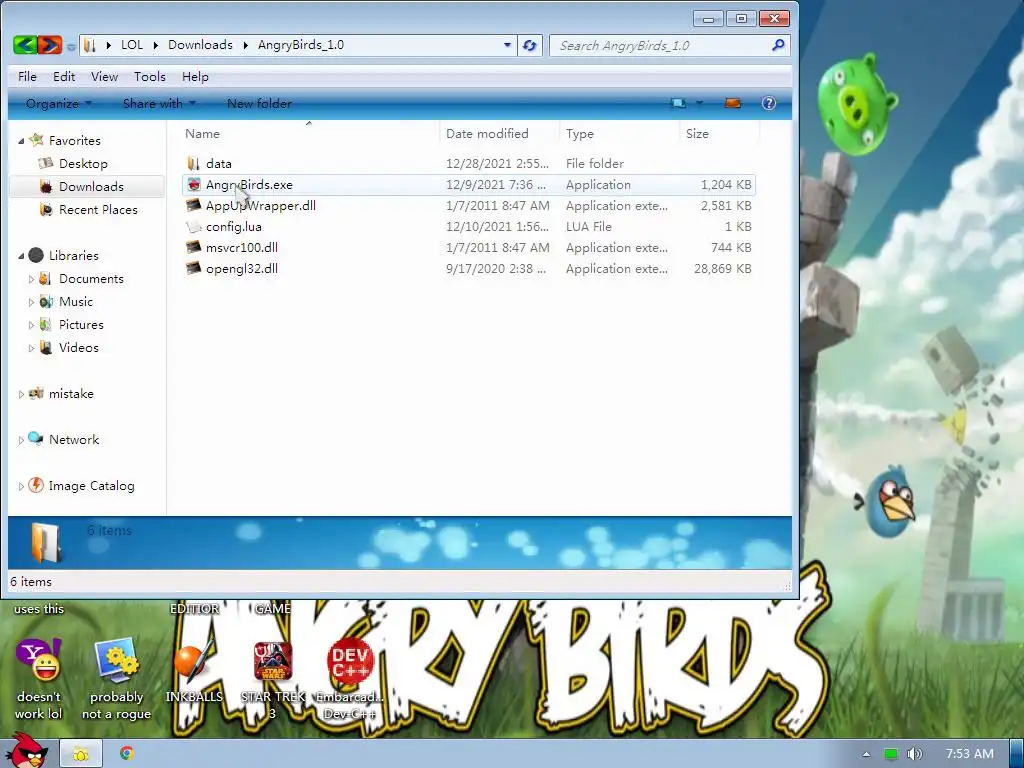Expand the Network tree node

[21, 440]
